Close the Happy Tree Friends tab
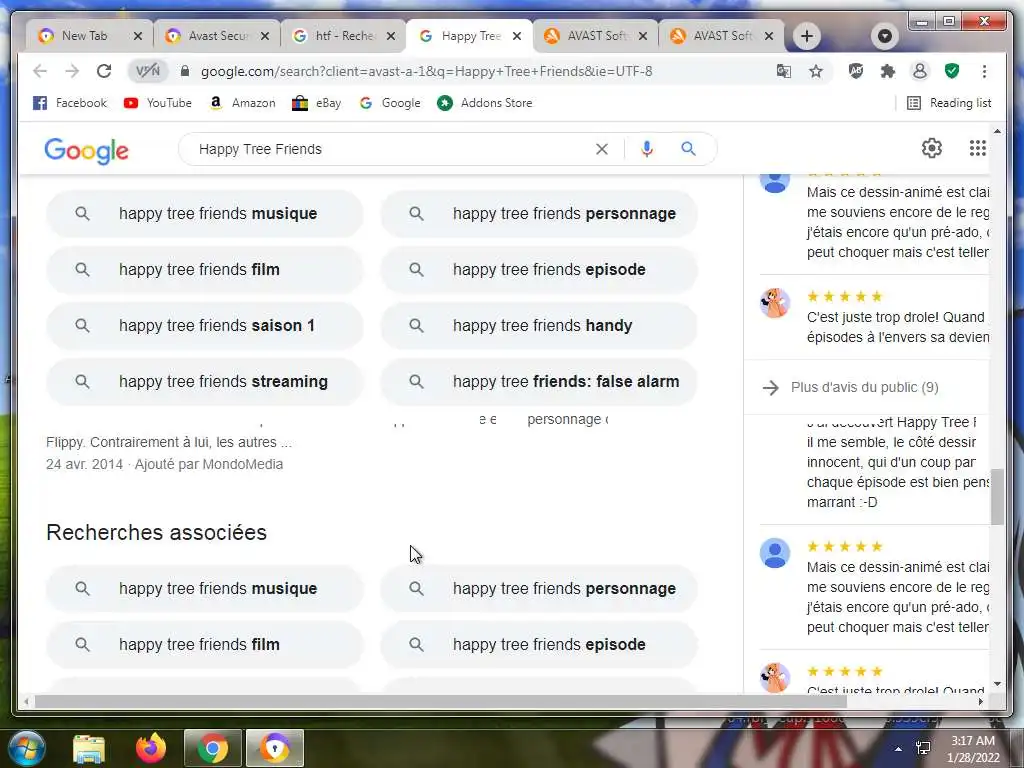This screenshot has width=1024, height=768. click(517, 36)
